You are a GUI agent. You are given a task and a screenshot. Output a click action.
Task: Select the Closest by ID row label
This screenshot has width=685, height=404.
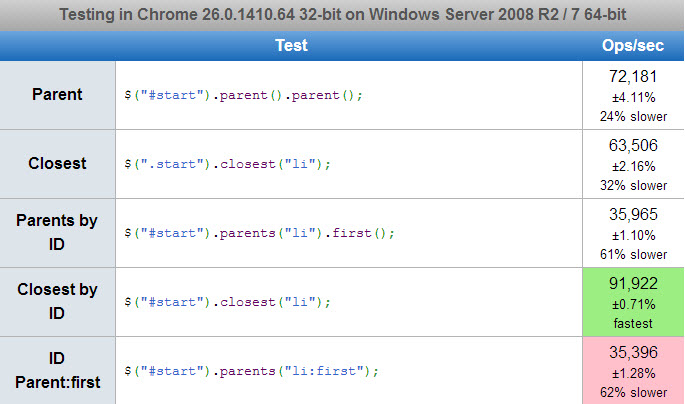pyautogui.click(x=57, y=301)
